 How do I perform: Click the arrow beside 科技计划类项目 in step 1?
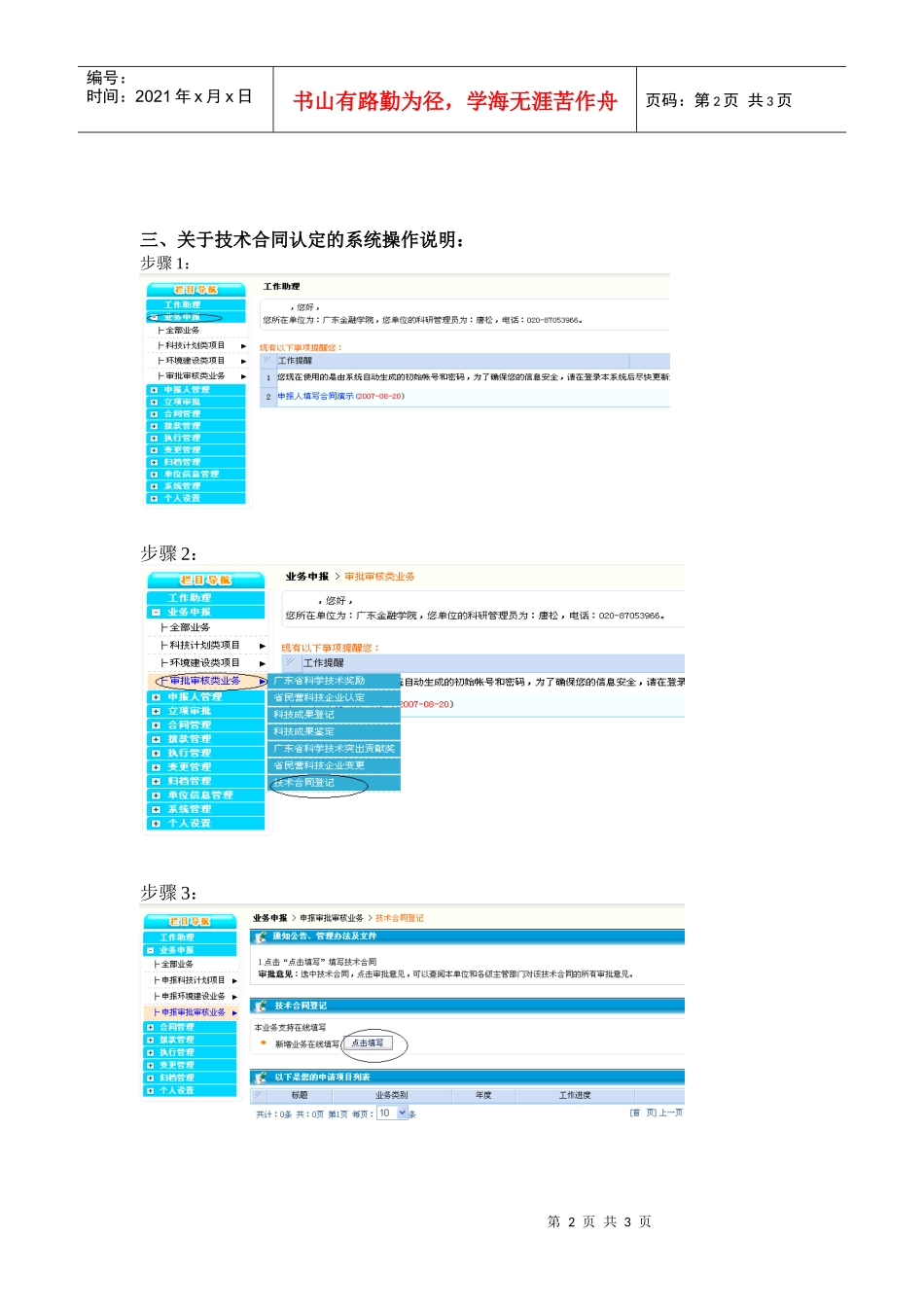243,345
